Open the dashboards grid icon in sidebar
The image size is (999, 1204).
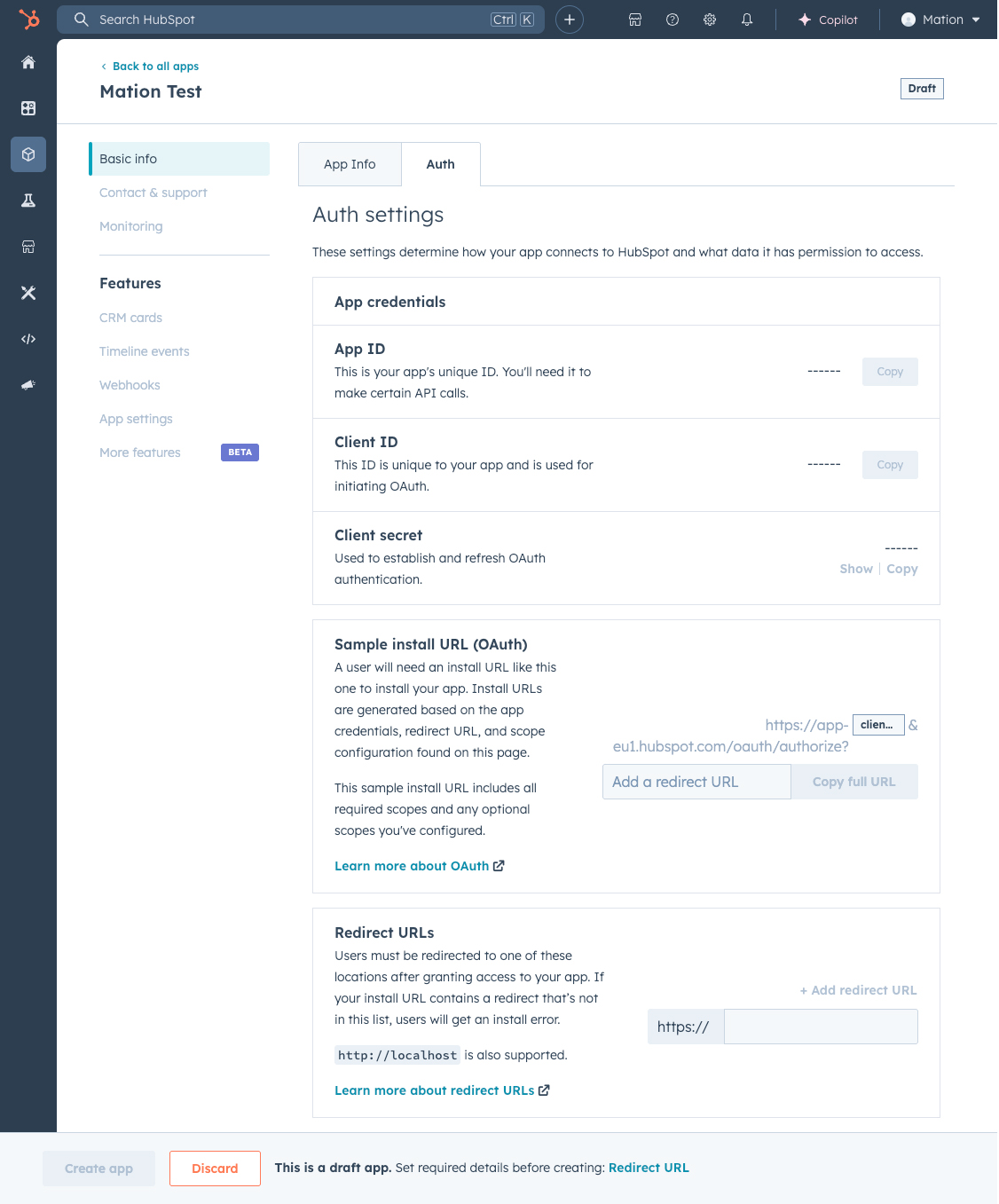(28, 108)
